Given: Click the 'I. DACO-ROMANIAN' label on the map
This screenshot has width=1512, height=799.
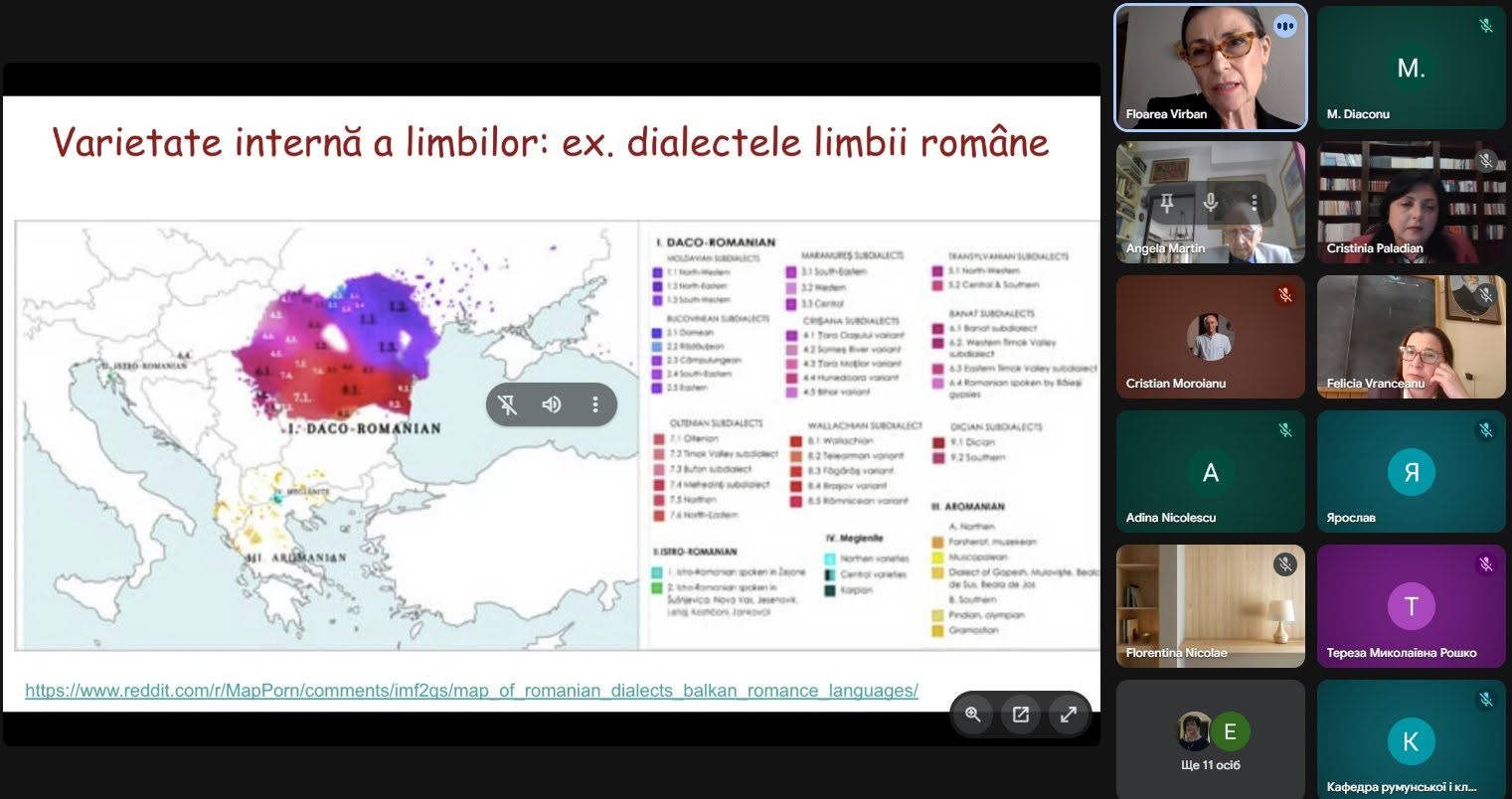Looking at the screenshot, I should pos(363,428).
